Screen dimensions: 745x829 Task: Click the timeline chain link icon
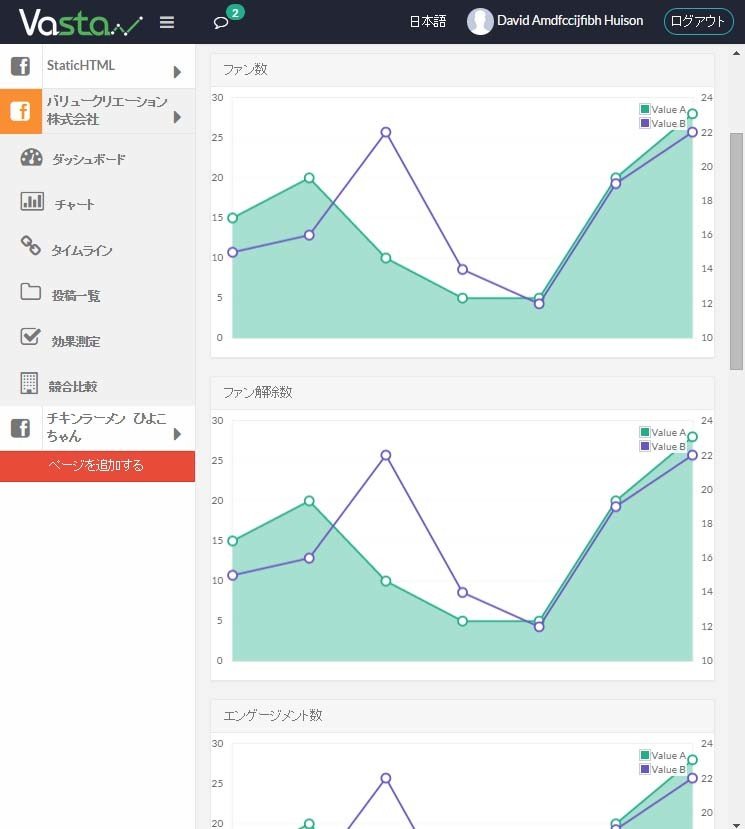coord(31,246)
